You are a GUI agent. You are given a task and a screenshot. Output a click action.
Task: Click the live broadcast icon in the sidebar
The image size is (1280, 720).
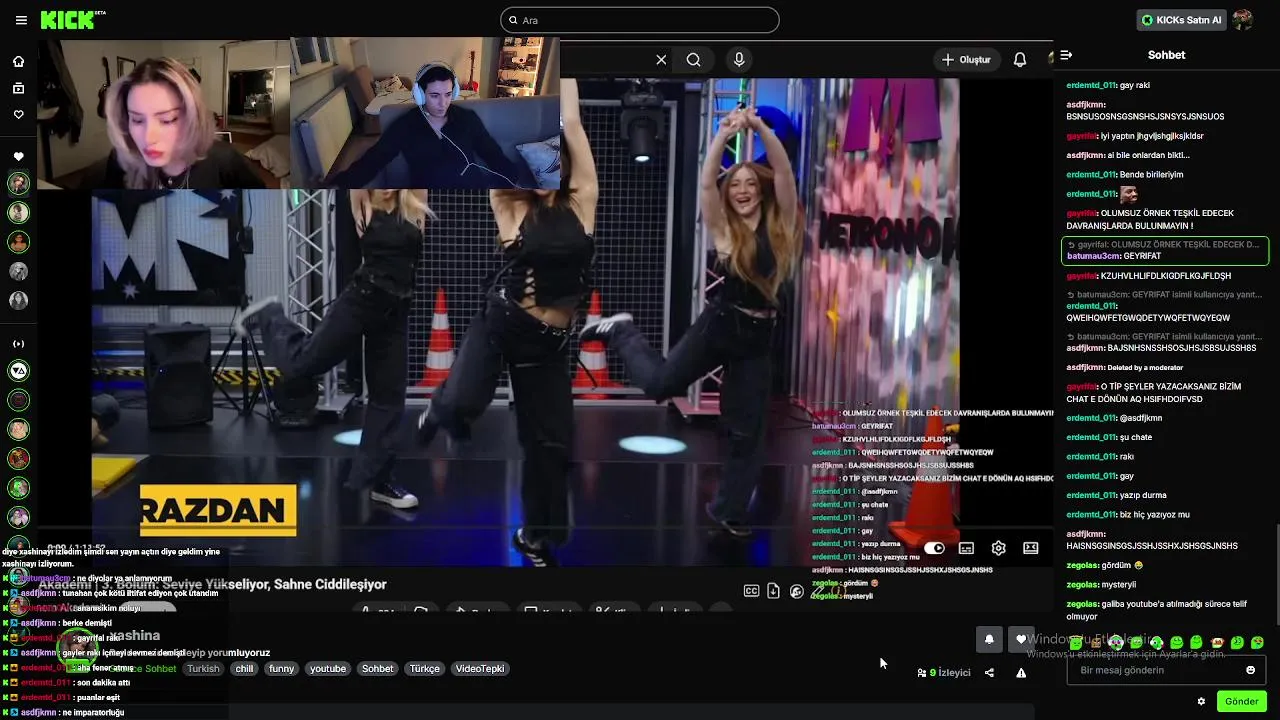(18, 344)
